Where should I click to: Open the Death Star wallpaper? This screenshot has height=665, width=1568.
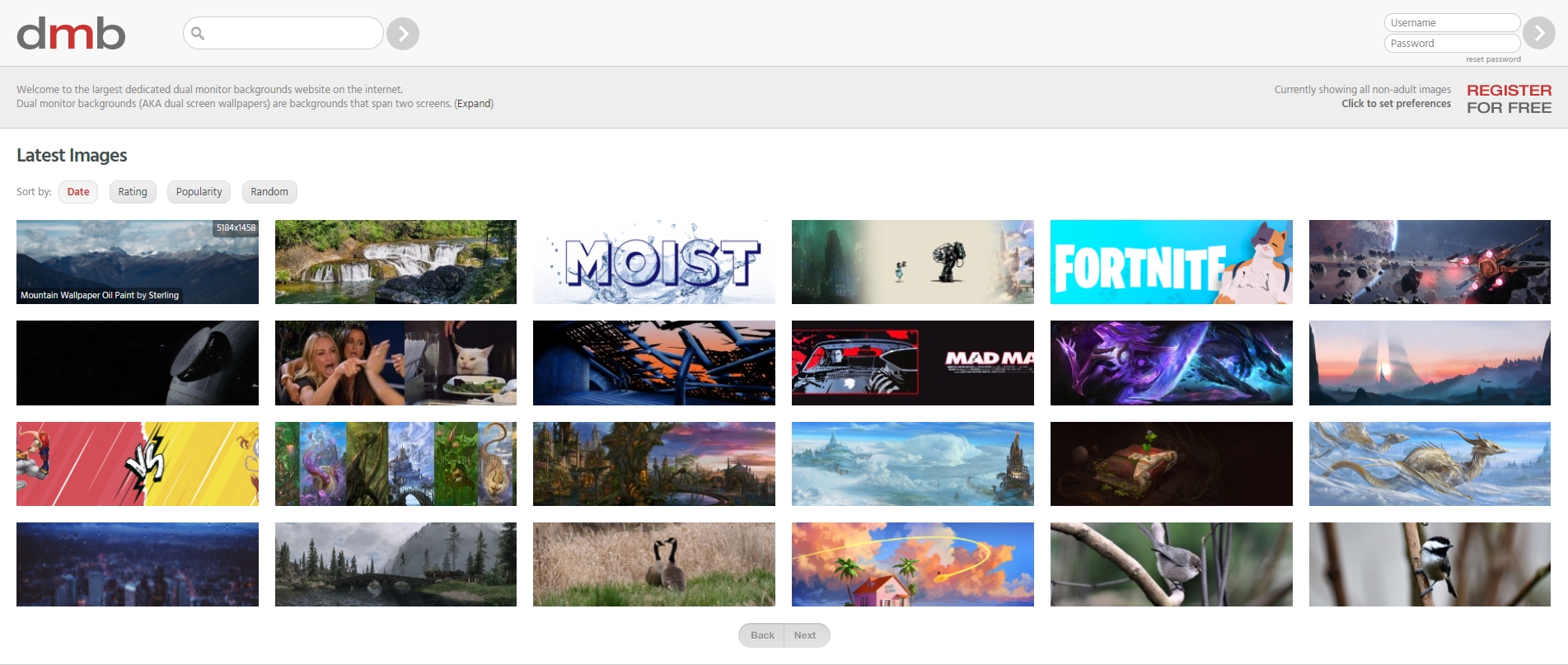[138, 363]
